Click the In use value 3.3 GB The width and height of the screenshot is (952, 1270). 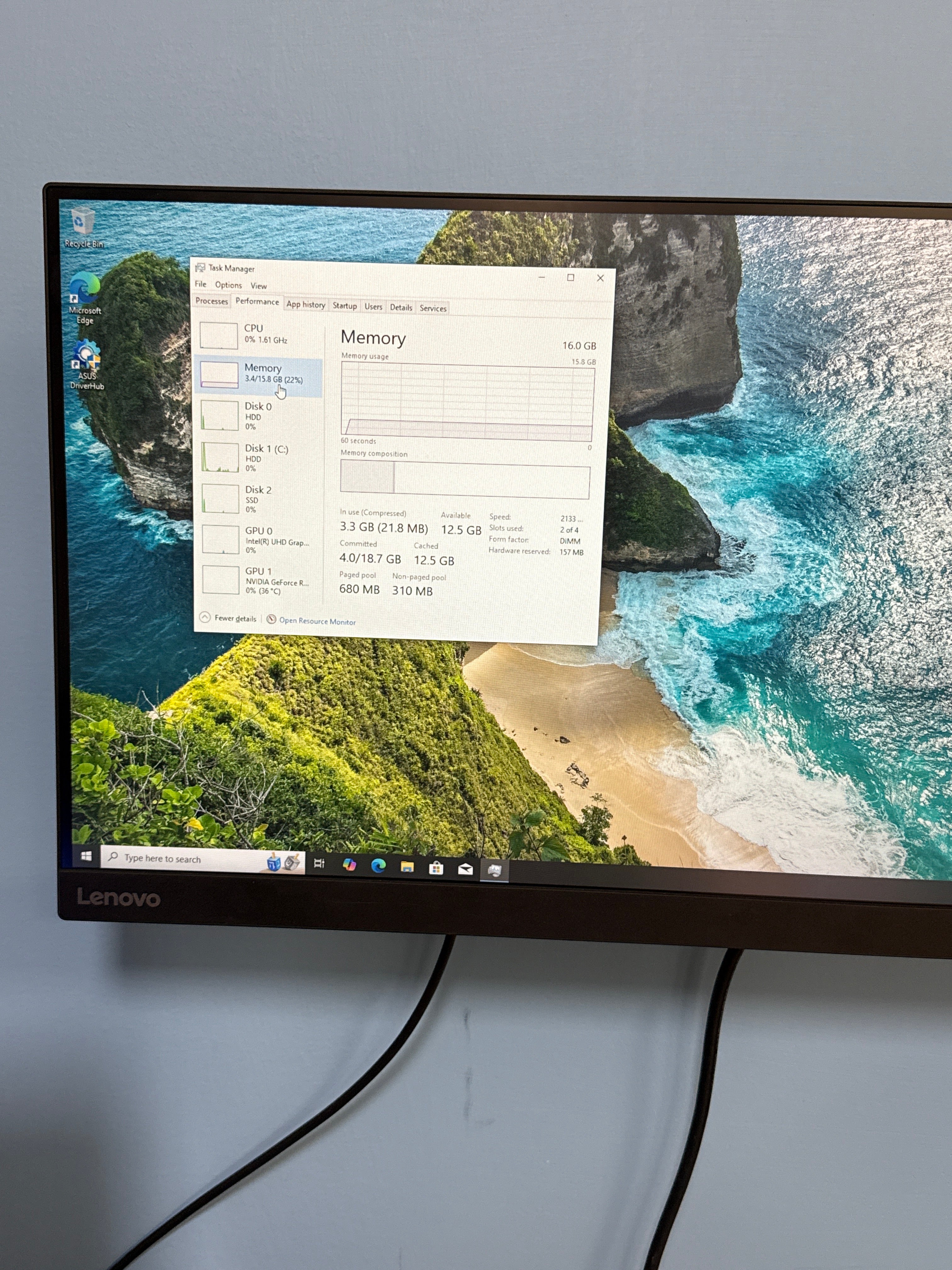coord(383,528)
